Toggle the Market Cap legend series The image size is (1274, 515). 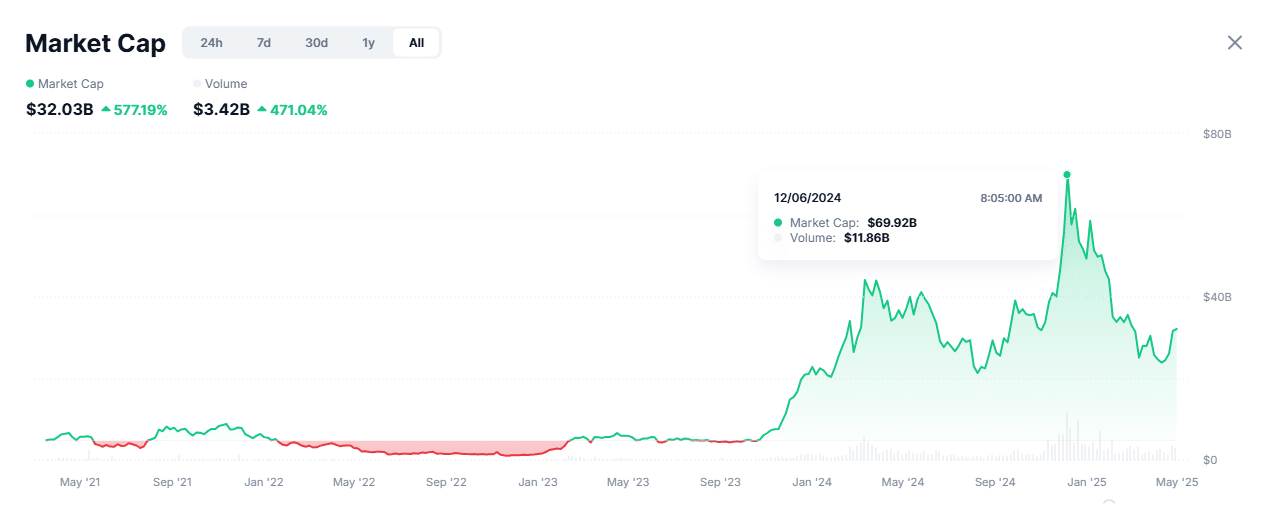[x=65, y=84]
